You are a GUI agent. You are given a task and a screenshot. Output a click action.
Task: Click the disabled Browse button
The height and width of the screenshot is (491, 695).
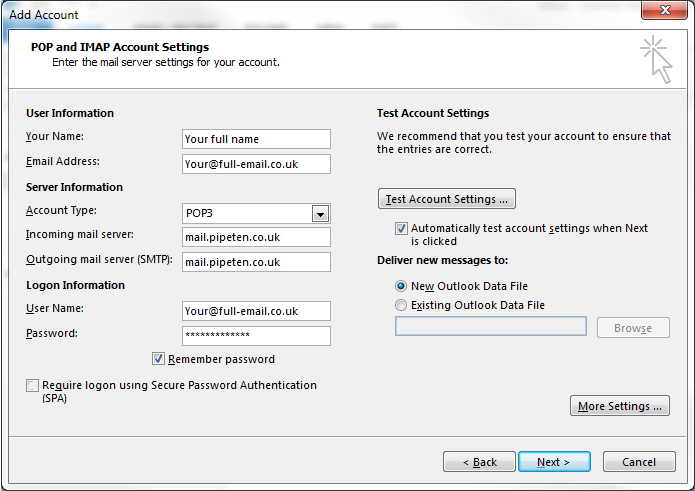coord(633,328)
